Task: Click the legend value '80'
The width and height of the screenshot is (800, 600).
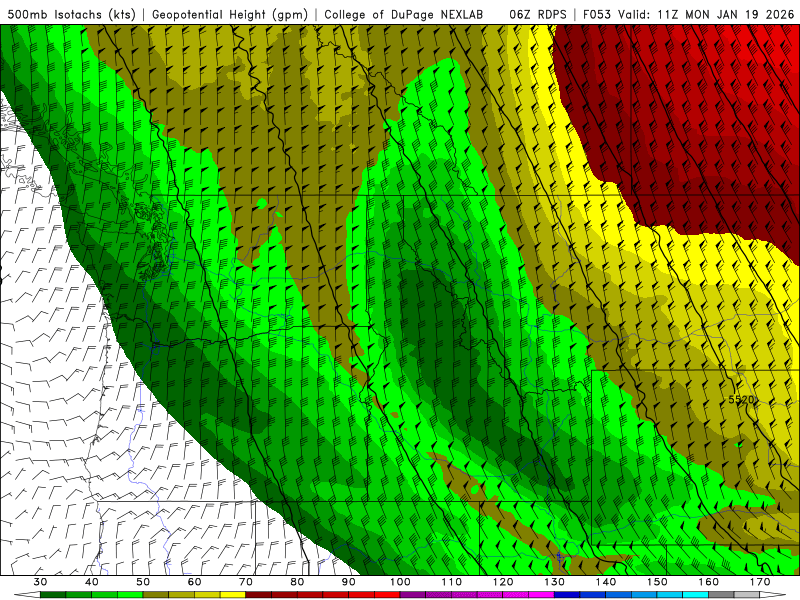Action: pyautogui.click(x=297, y=582)
